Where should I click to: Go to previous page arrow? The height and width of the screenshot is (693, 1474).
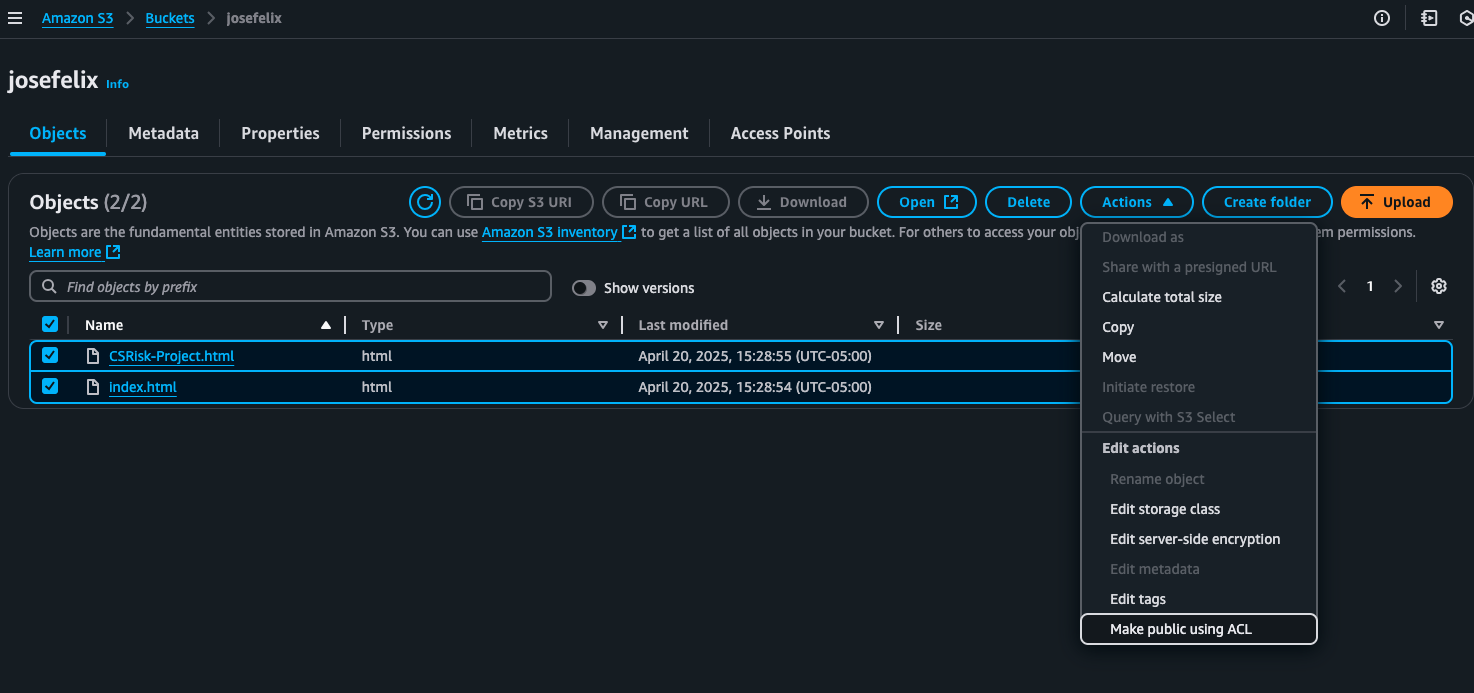[1343, 286]
